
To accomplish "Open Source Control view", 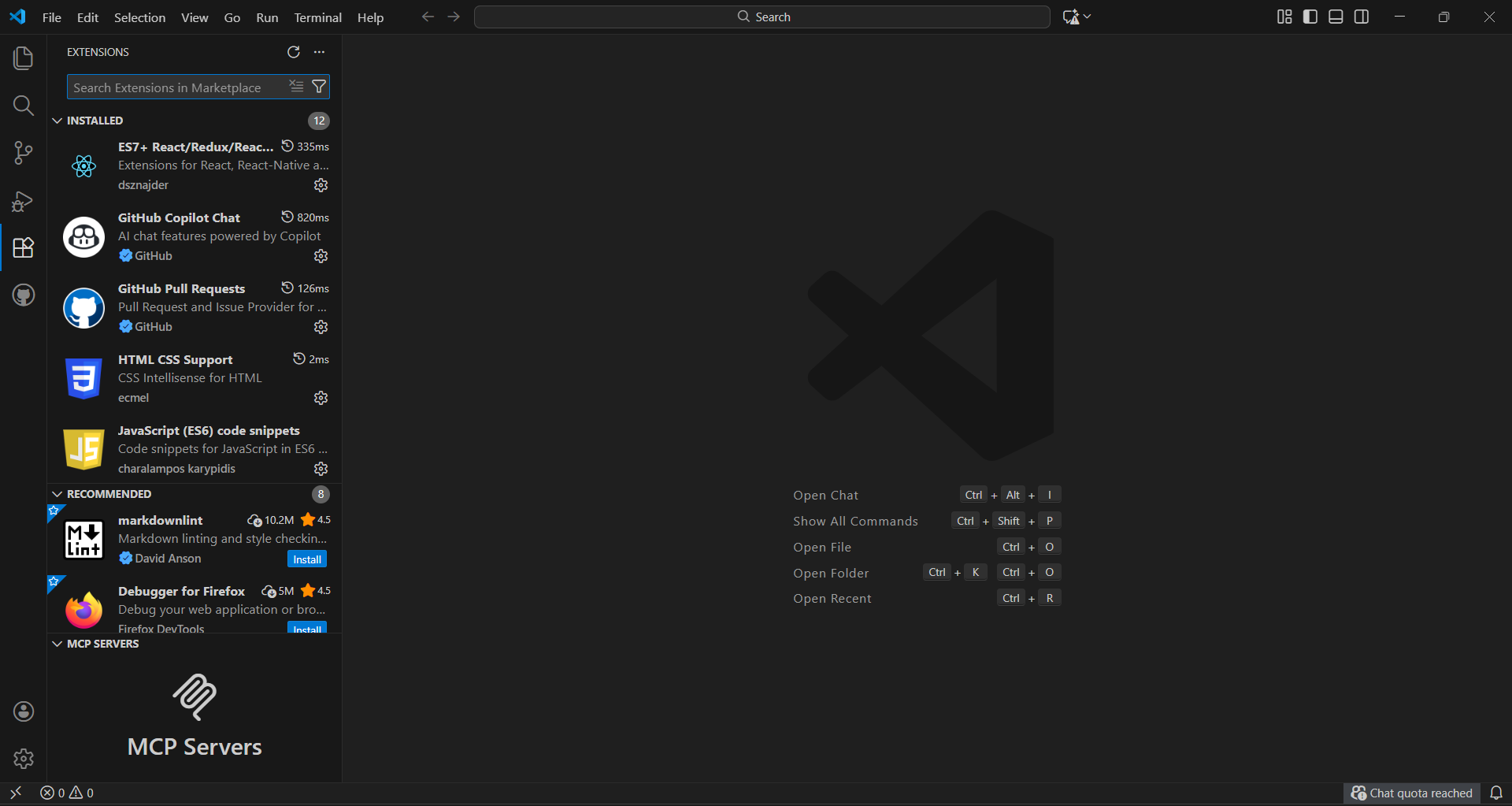I will (x=24, y=153).
